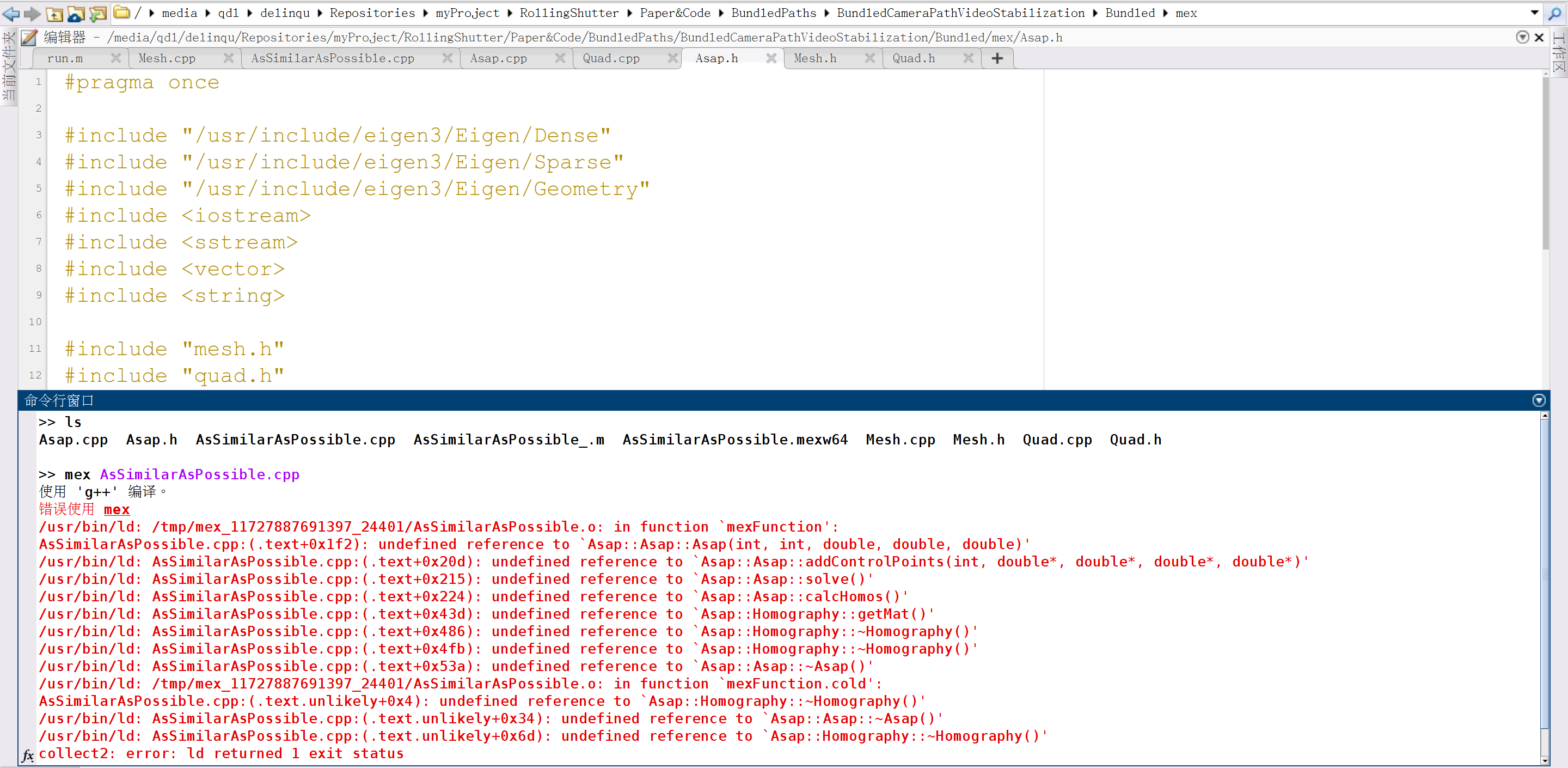Click the red 'mex' error link

pyautogui.click(x=117, y=509)
